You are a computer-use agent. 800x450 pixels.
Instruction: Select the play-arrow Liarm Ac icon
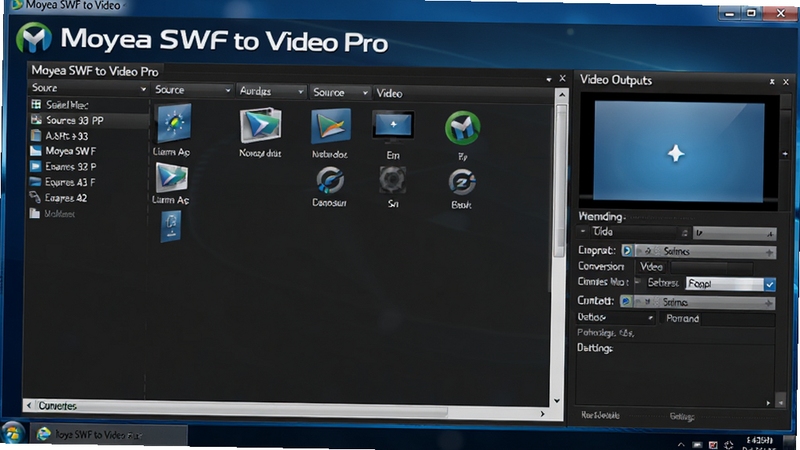pyautogui.click(x=171, y=177)
